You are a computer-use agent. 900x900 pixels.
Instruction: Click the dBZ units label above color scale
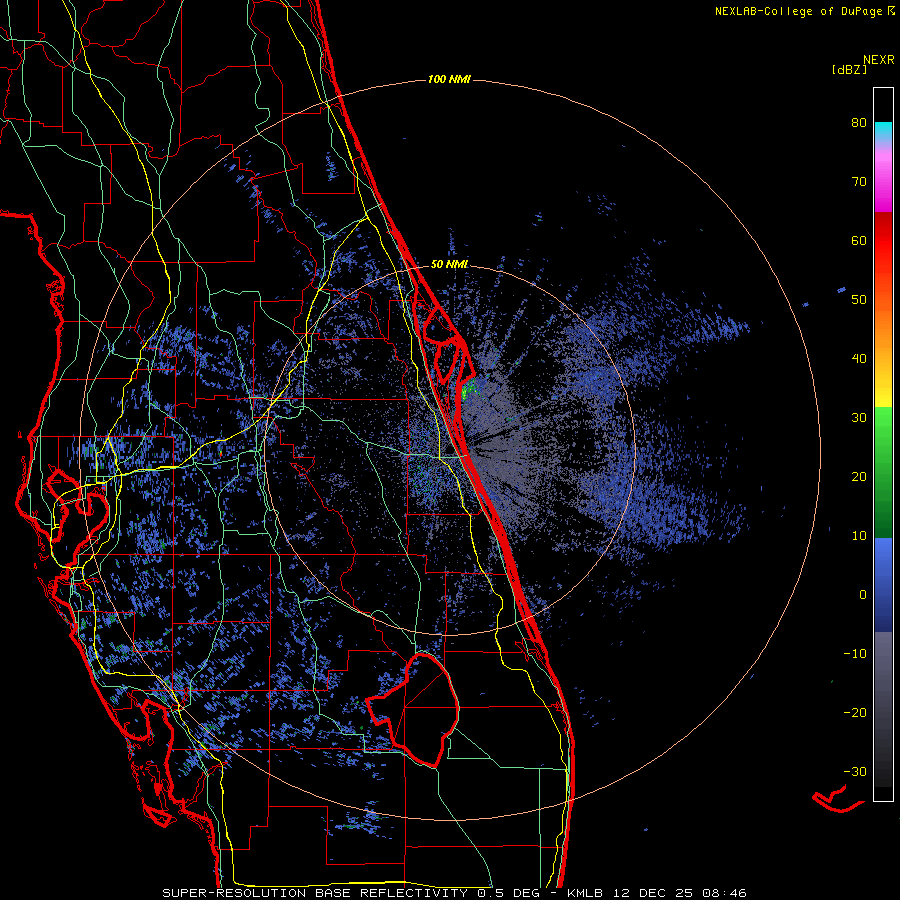pos(849,69)
